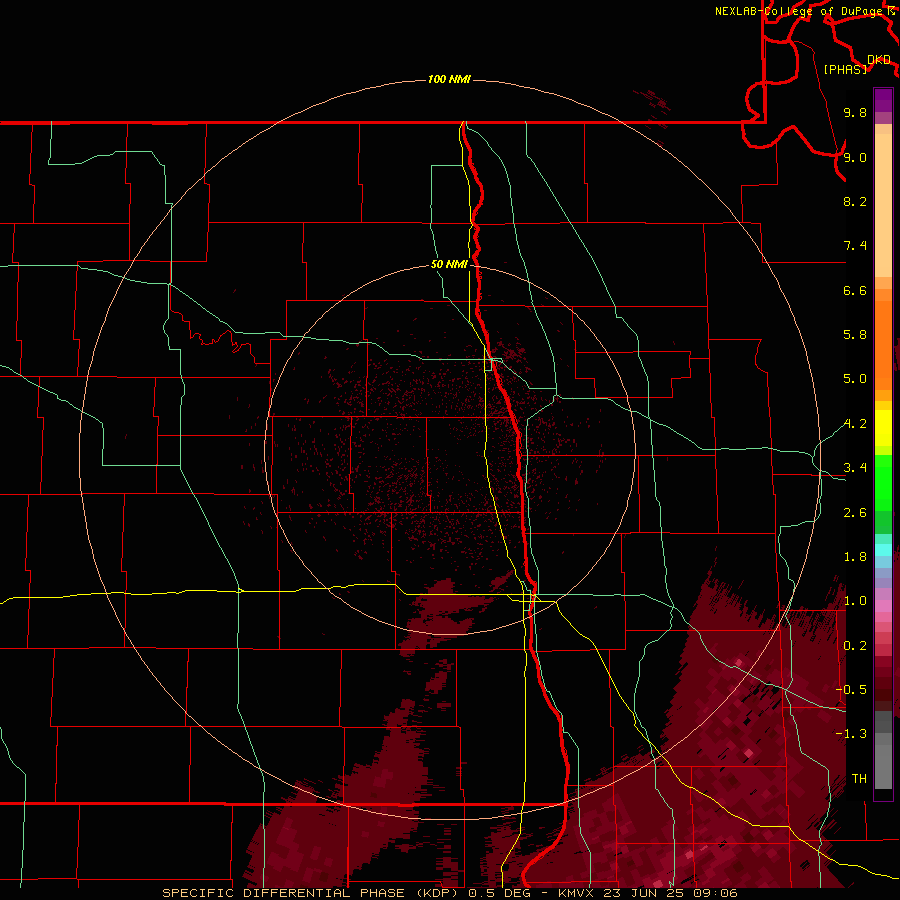900x900 pixels.
Task: Pick the yellow segment of the color bar
Action: (883, 428)
